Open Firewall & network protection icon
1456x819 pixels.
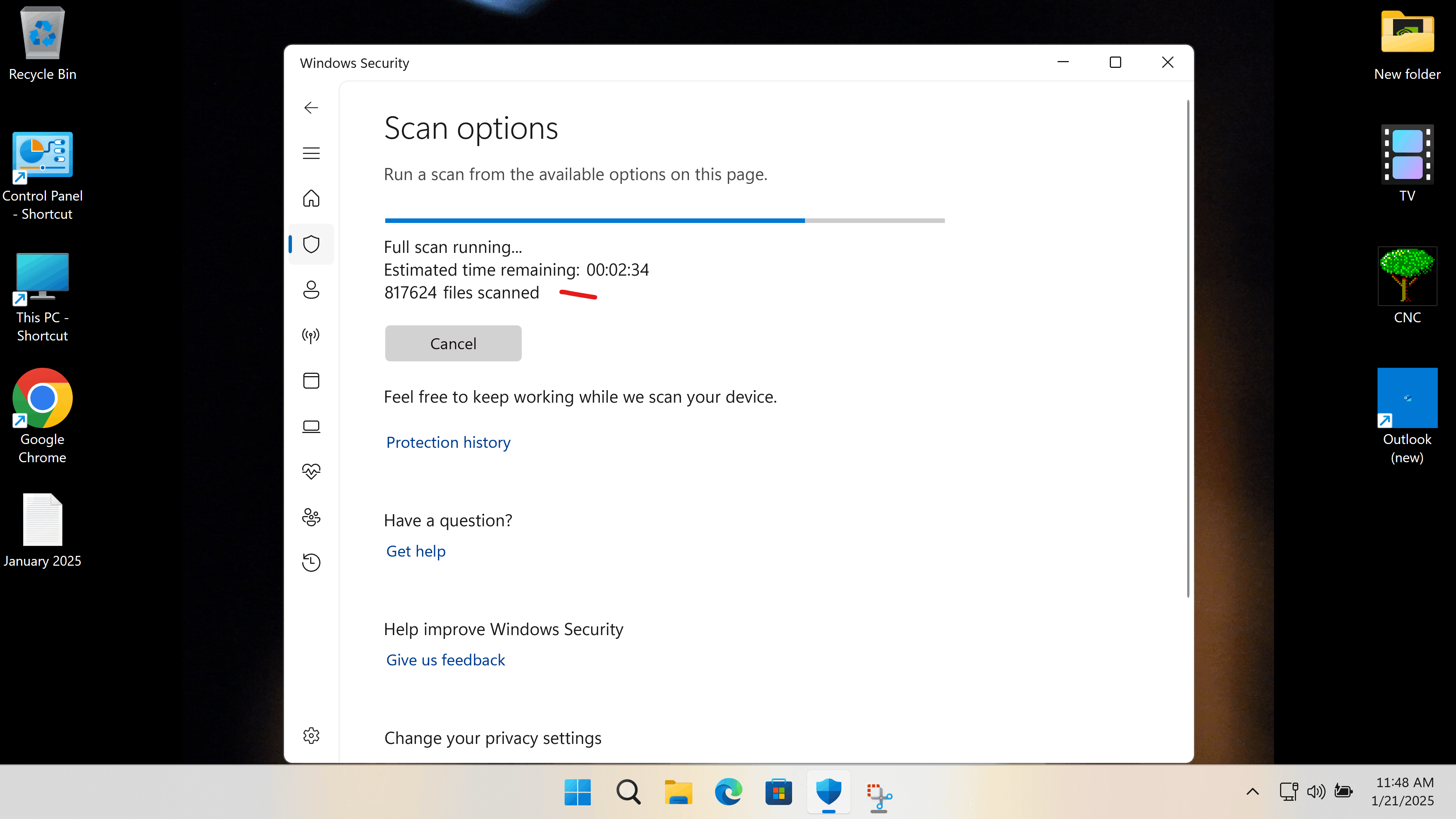311,335
